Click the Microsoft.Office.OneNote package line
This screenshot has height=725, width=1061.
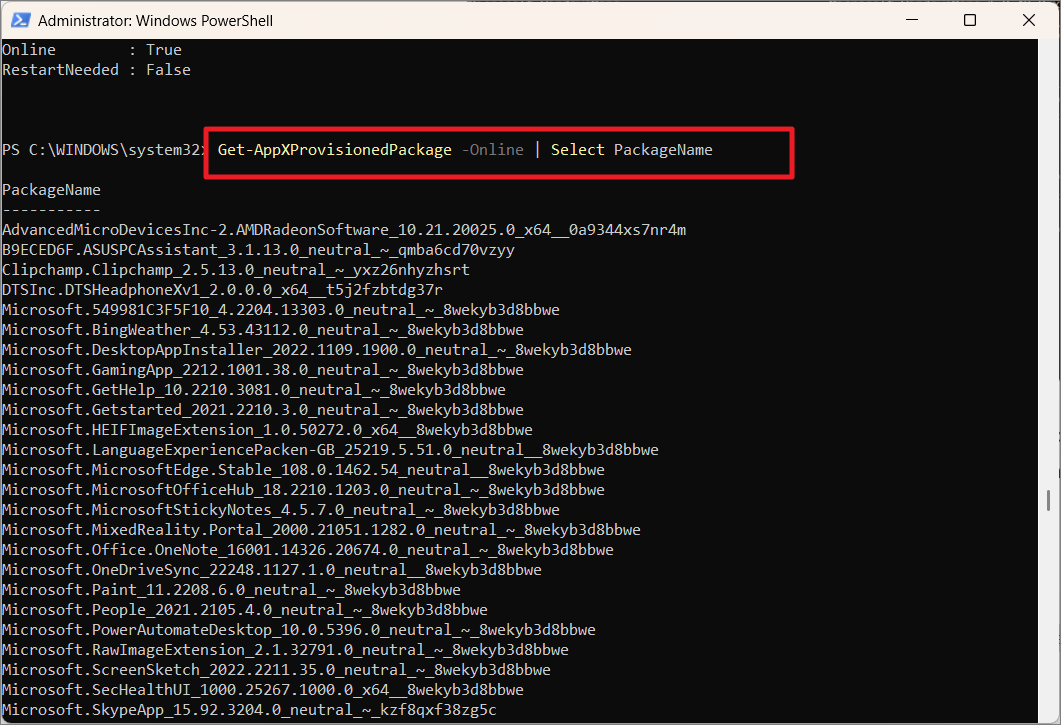click(x=308, y=550)
